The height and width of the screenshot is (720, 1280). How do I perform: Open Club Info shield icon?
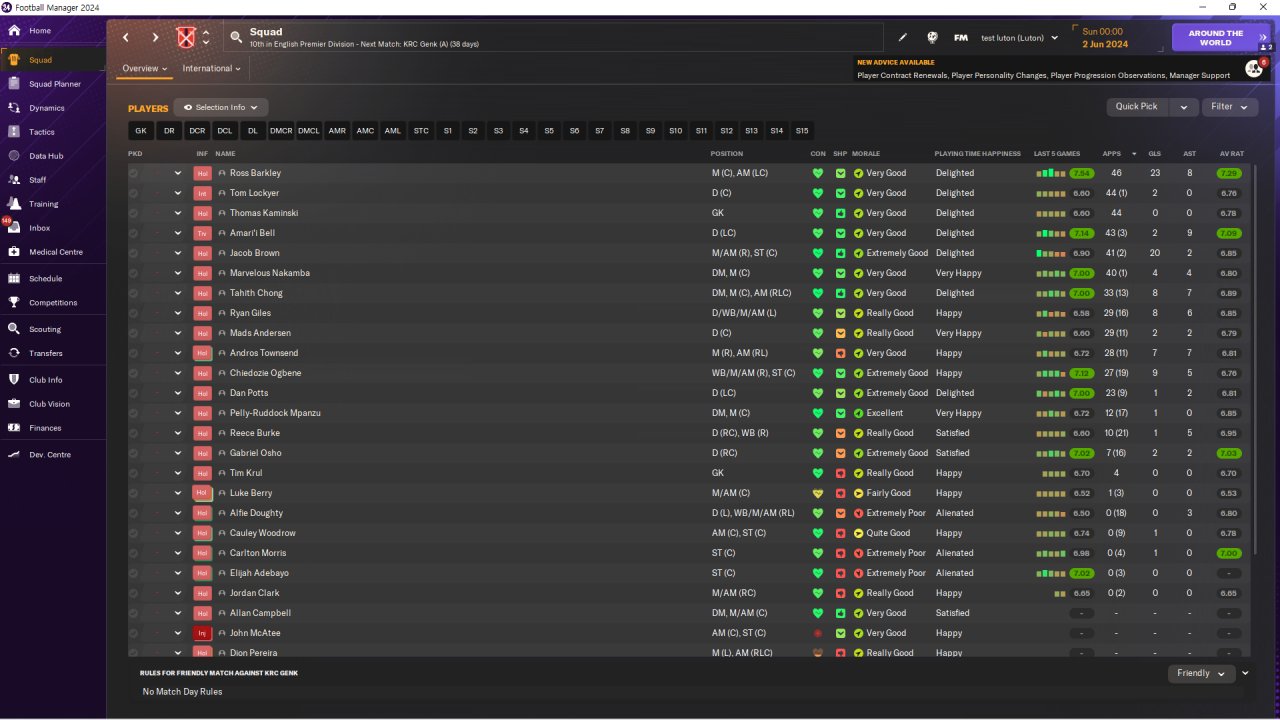pyautogui.click(x=14, y=380)
